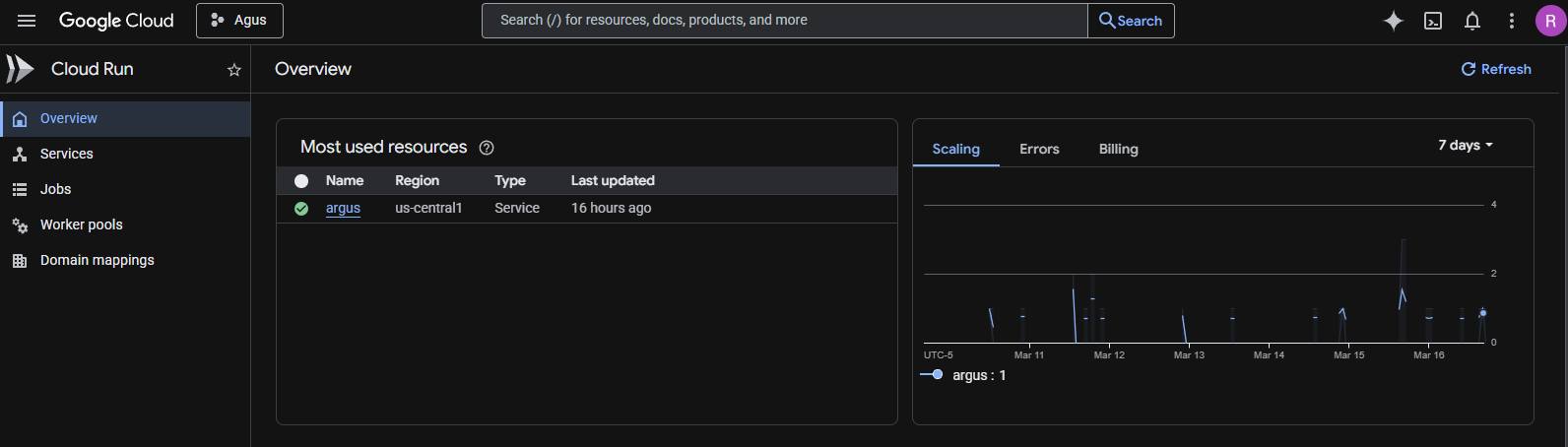Click the UTC-5 timezone label
This screenshot has width=1568, height=447.
938,355
